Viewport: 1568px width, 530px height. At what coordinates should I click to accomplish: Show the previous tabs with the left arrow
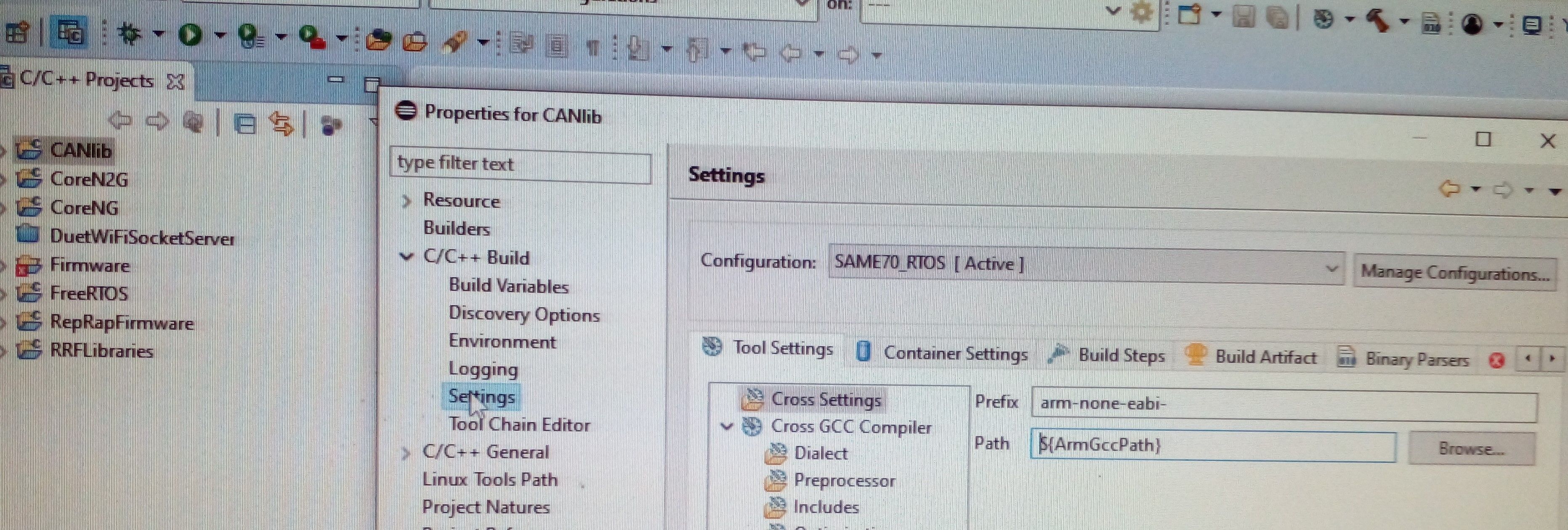click(x=1528, y=357)
